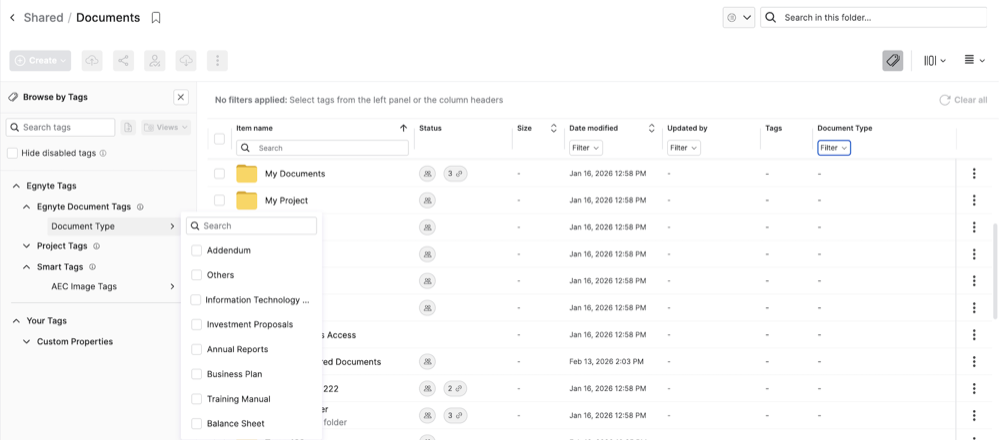Collapse the Your Tags section
The width and height of the screenshot is (999, 440).
tap(16, 321)
